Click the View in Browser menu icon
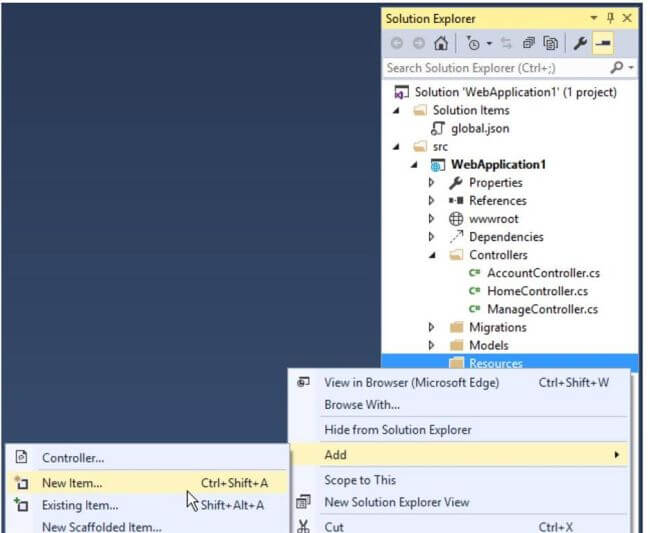 pyautogui.click(x=303, y=382)
